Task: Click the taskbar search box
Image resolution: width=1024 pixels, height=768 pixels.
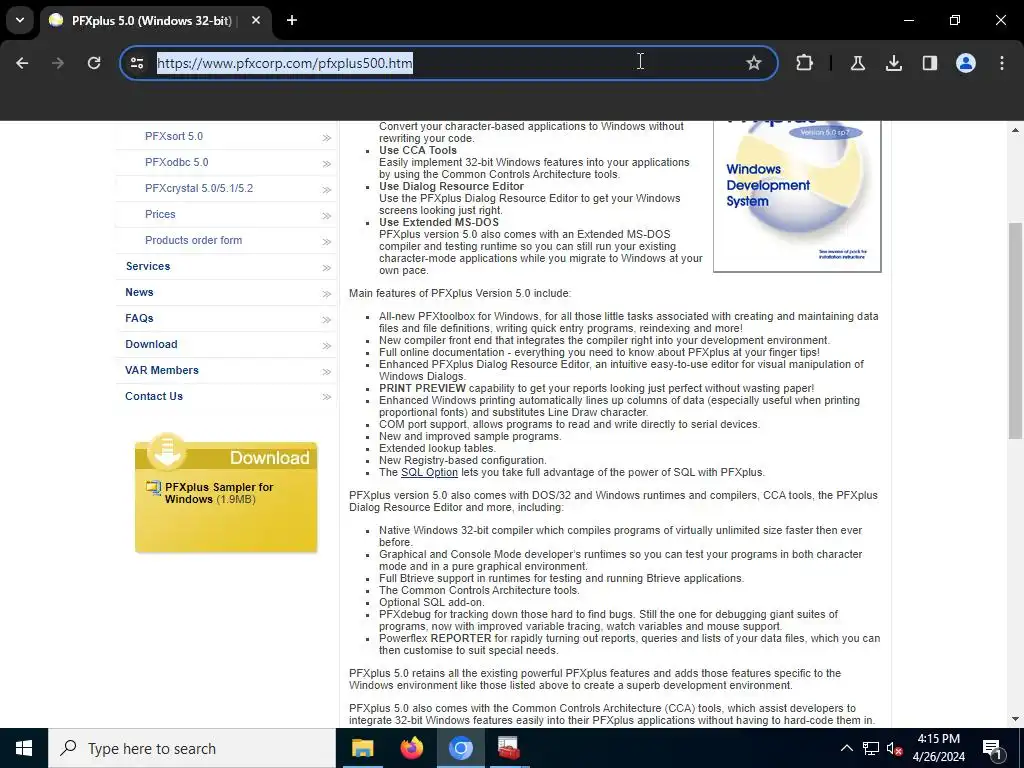Action: pos(192,748)
